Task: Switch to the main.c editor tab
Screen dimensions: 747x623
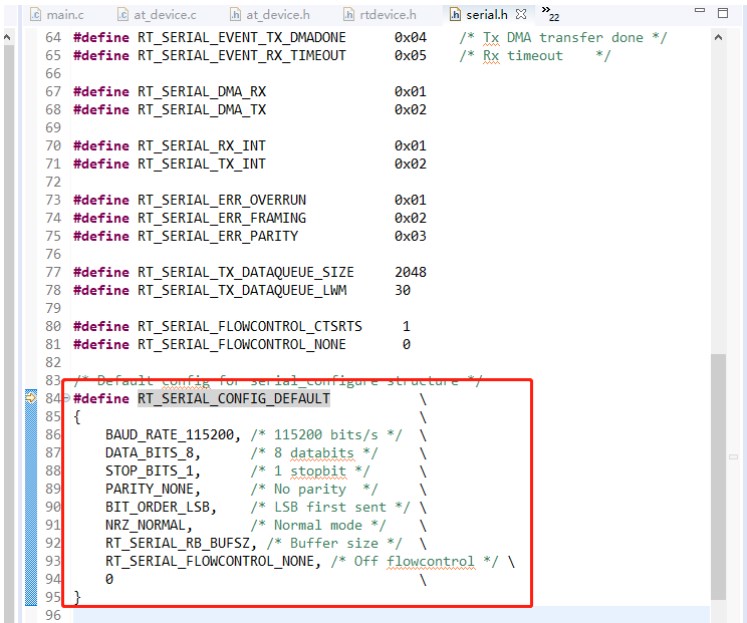Action: pyautogui.click(x=57, y=15)
